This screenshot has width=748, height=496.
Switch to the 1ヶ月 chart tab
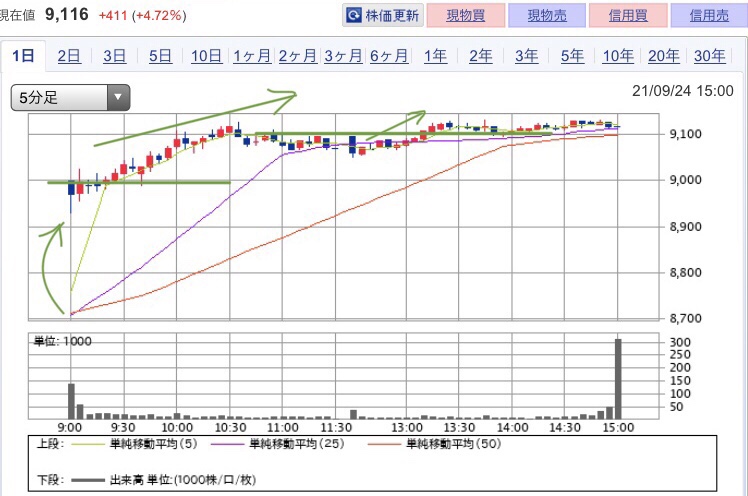(x=252, y=56)
